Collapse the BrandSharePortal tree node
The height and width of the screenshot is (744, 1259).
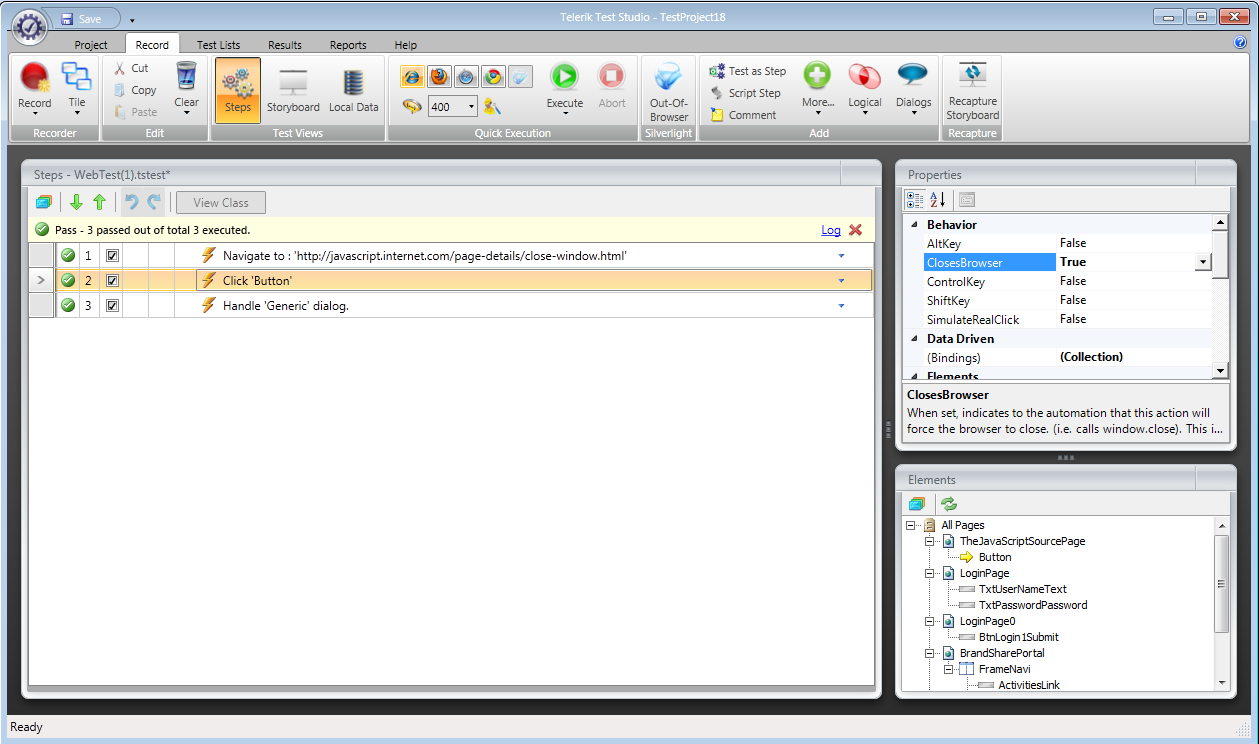point(929,653)
